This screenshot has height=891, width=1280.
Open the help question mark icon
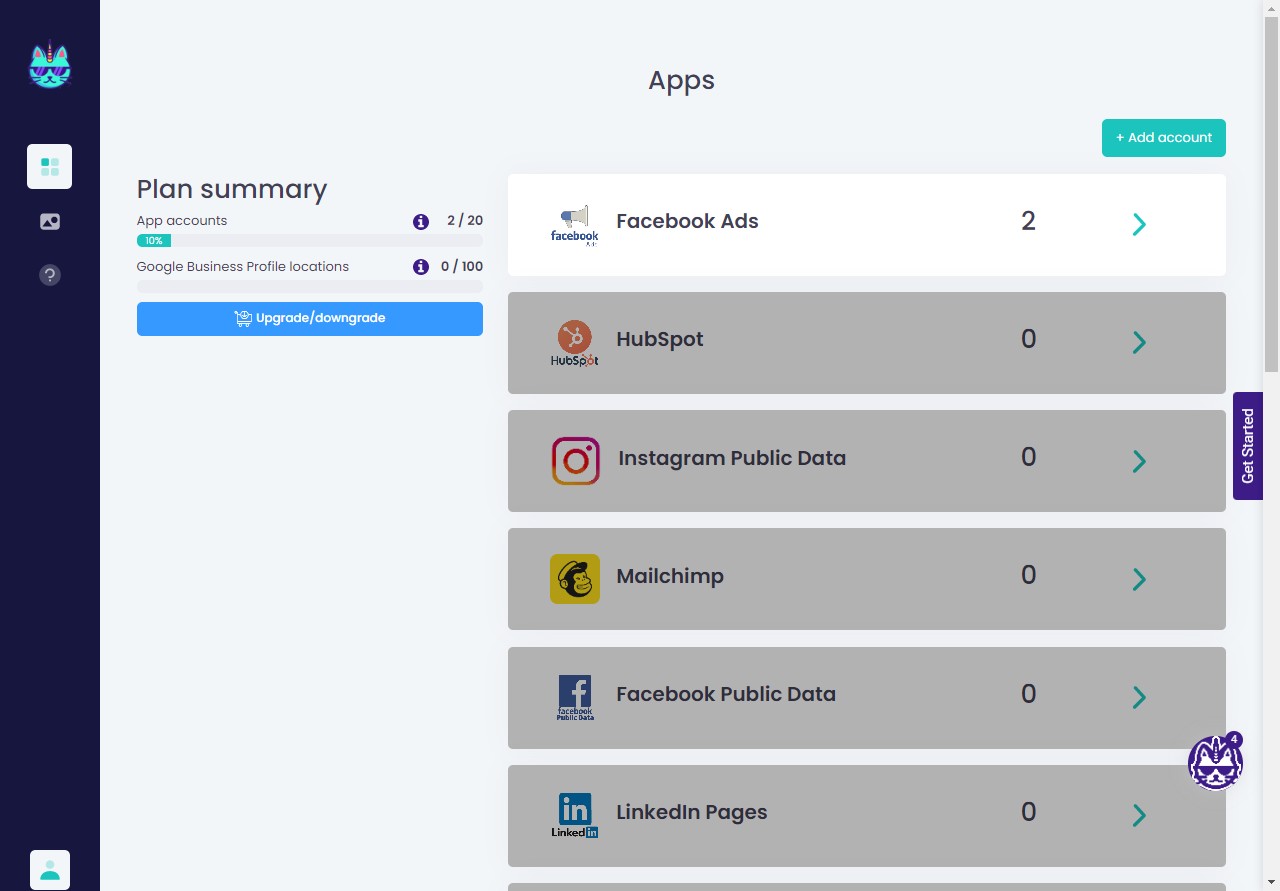pos(50,274)
